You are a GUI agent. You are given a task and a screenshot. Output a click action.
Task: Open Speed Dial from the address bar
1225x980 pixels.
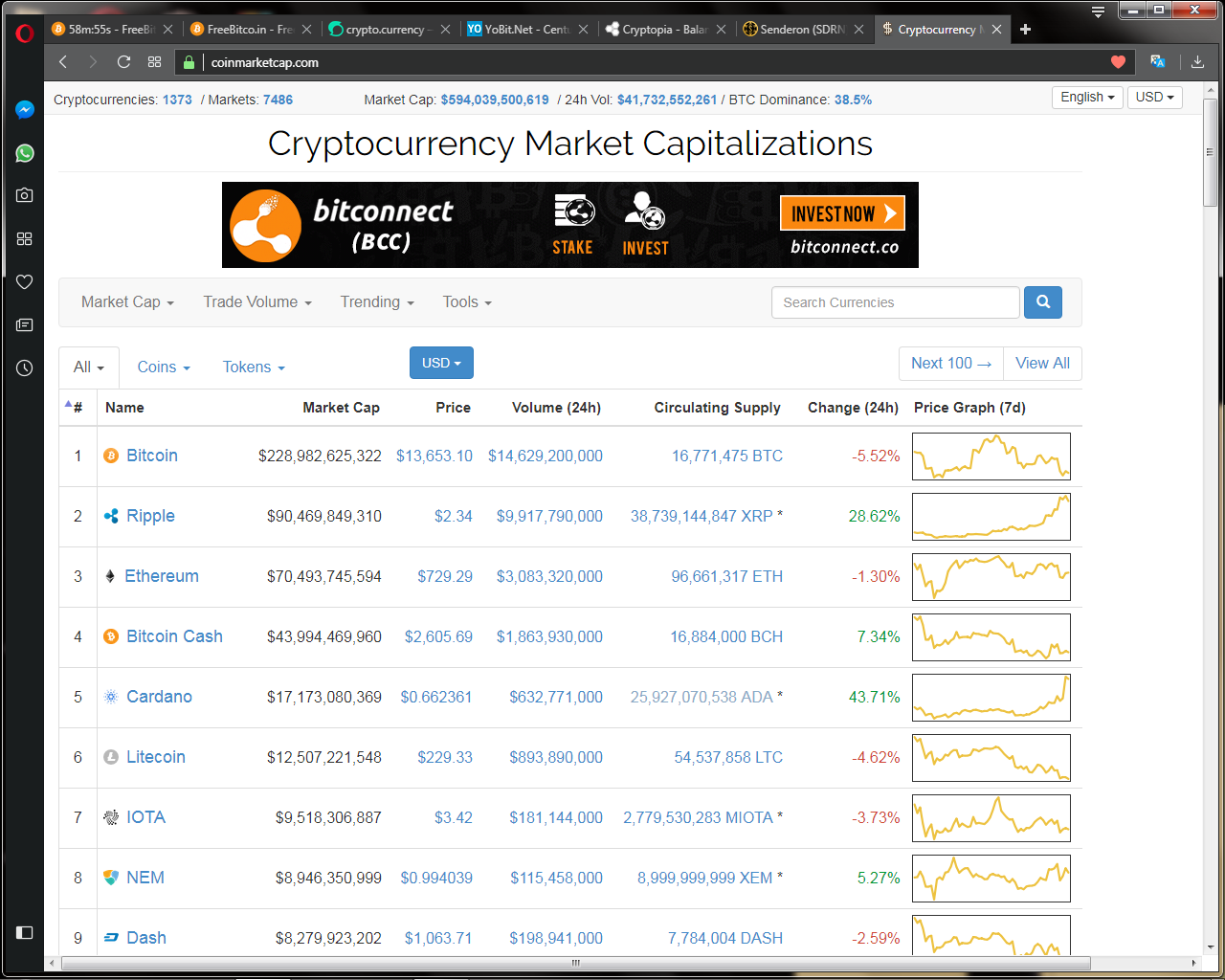pos(154,62)
